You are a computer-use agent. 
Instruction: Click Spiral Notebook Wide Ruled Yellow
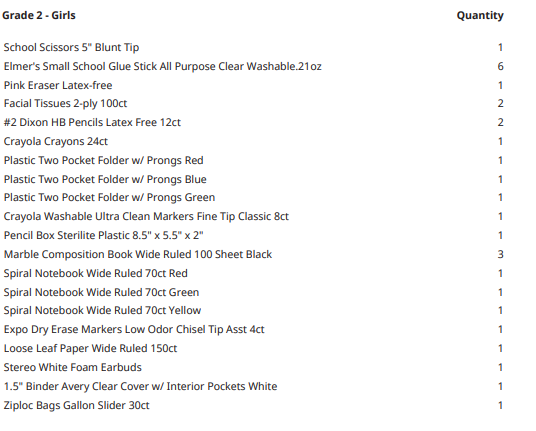[103, 310]
